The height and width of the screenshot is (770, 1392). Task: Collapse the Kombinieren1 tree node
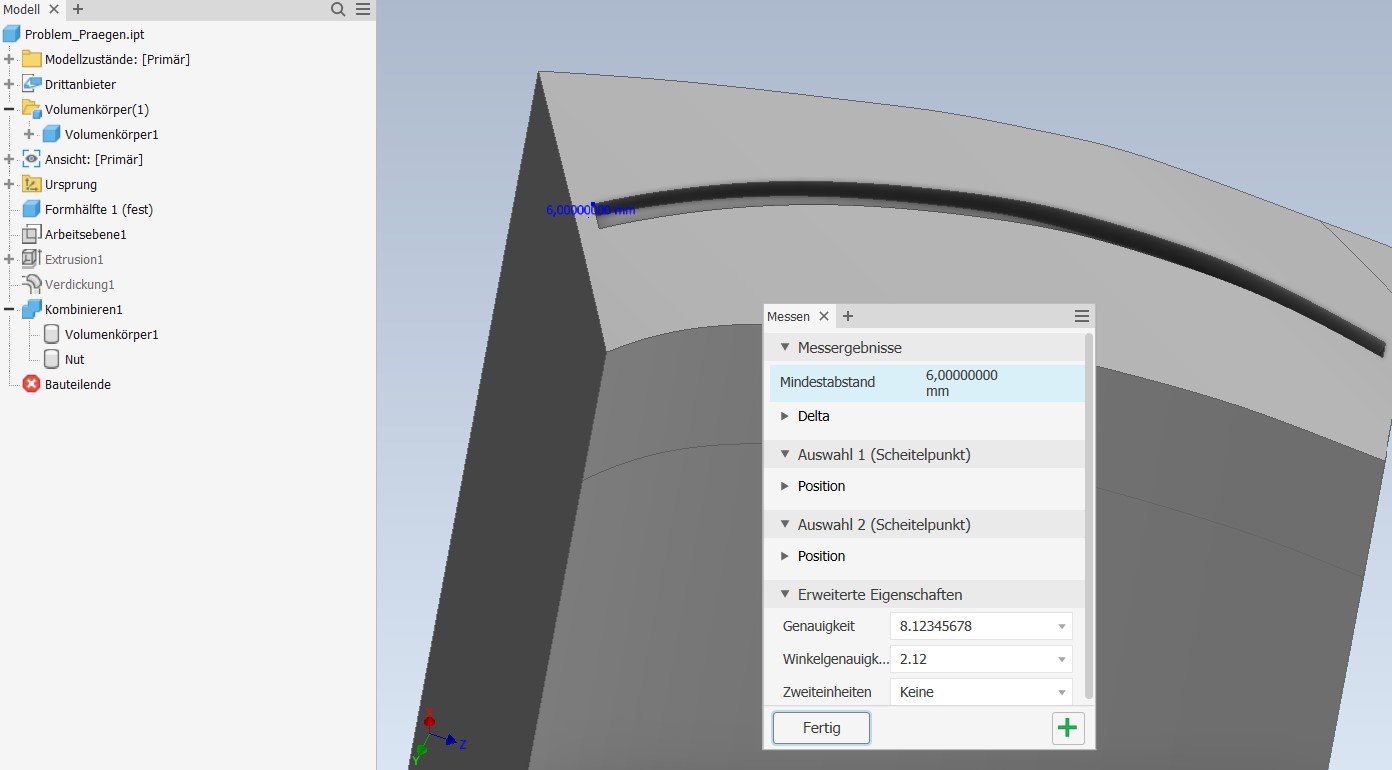9,309
